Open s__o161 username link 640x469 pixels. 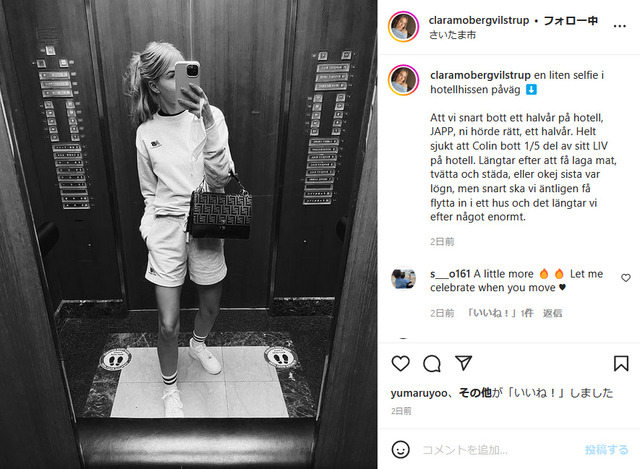pyautogui.click(x=450, y=274)
